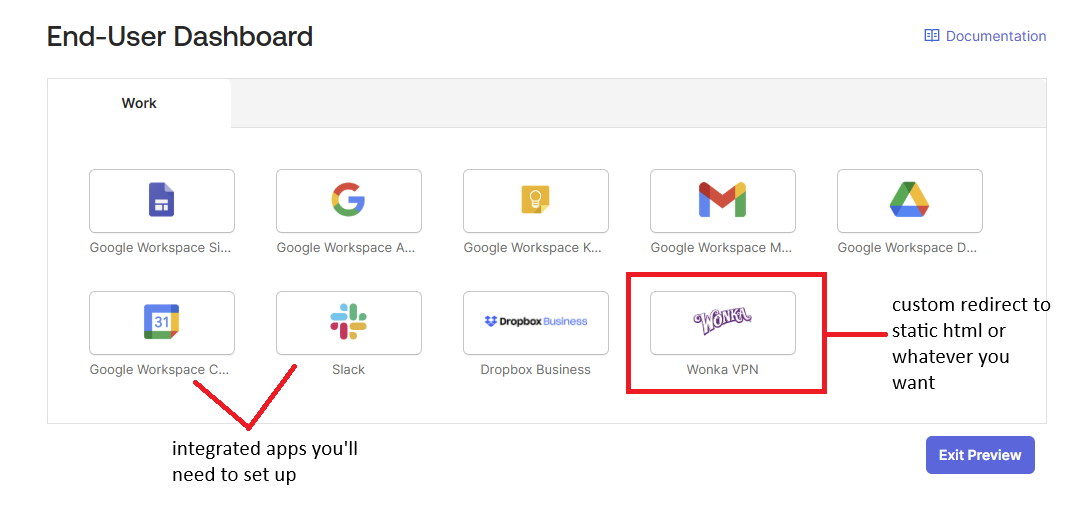Click the Exit Preview button
The image size is (1084, 525).
pyautogui.click(x=980, y=454)
